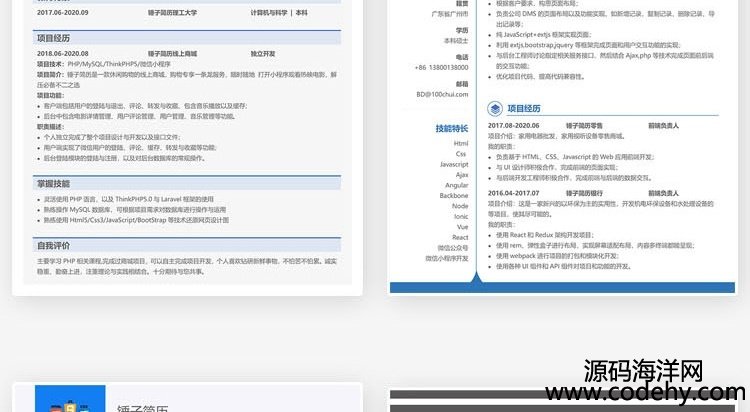Click the layers icon beside 项目经历 heading

tap(495, 108)
